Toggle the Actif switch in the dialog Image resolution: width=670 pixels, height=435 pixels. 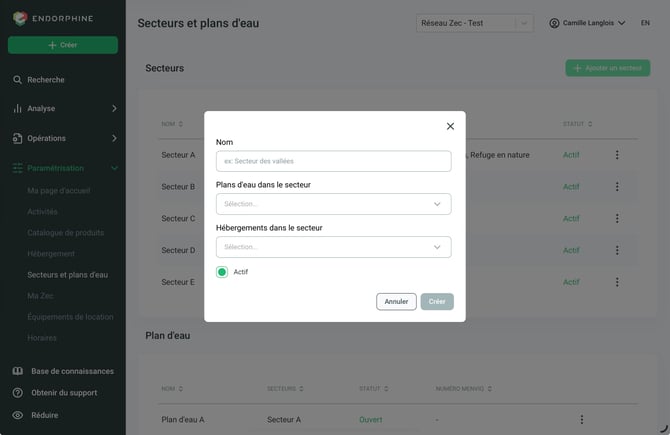(222, 272)
